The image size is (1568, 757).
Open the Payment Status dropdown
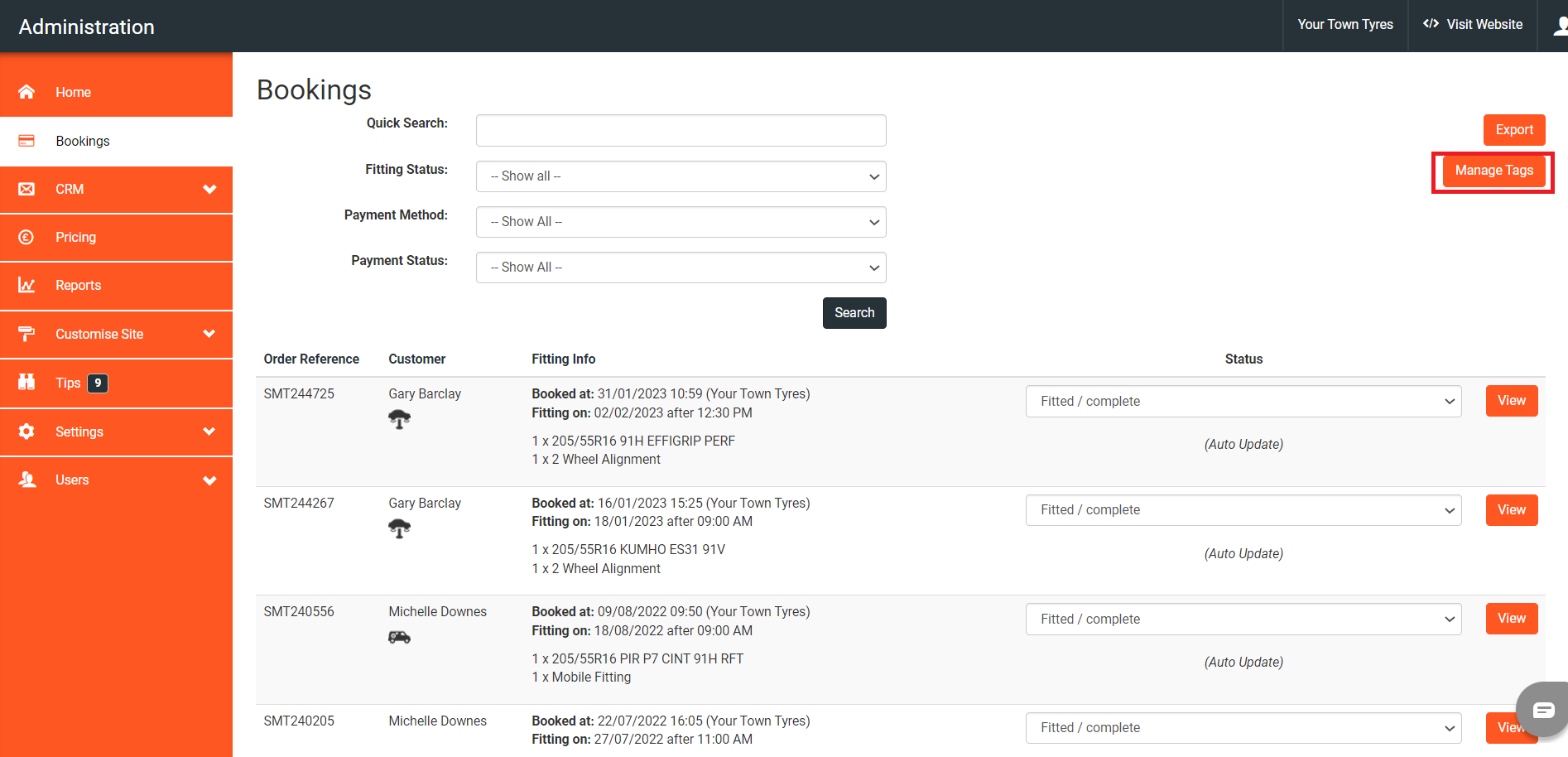point(681,268)
